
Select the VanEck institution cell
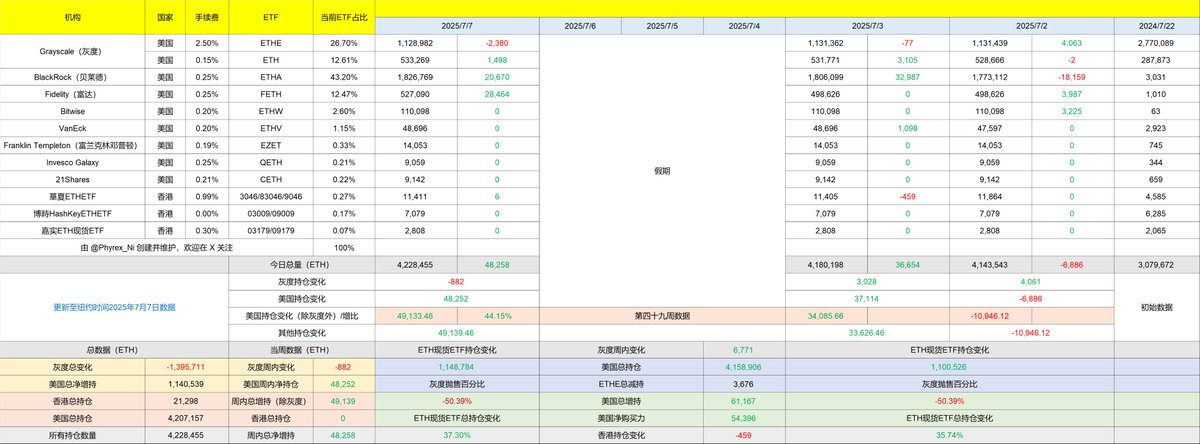pos(74,128)
